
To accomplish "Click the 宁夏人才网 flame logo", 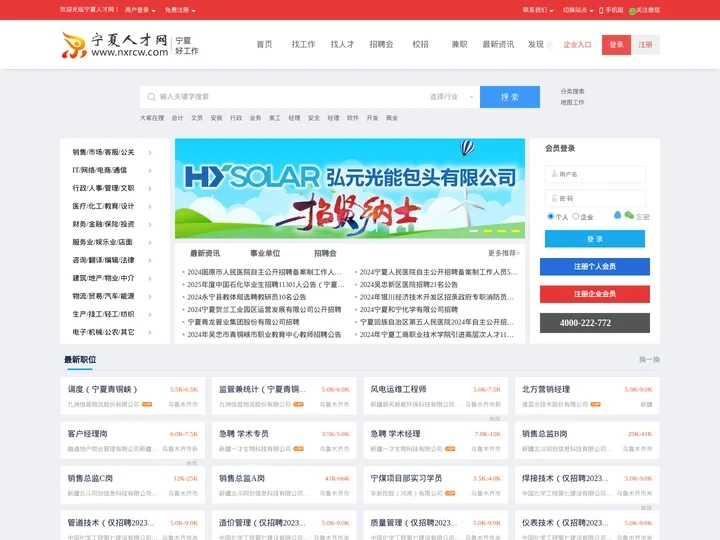I will tap(74, 45).
